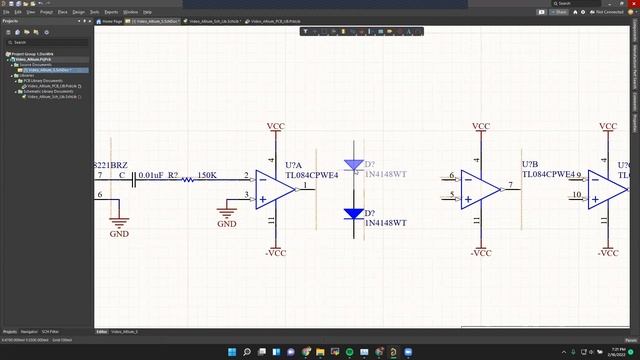Viewport: 640px width, 360px height.
Task: Click the Not Connected status button
Action: pos(607,12)
